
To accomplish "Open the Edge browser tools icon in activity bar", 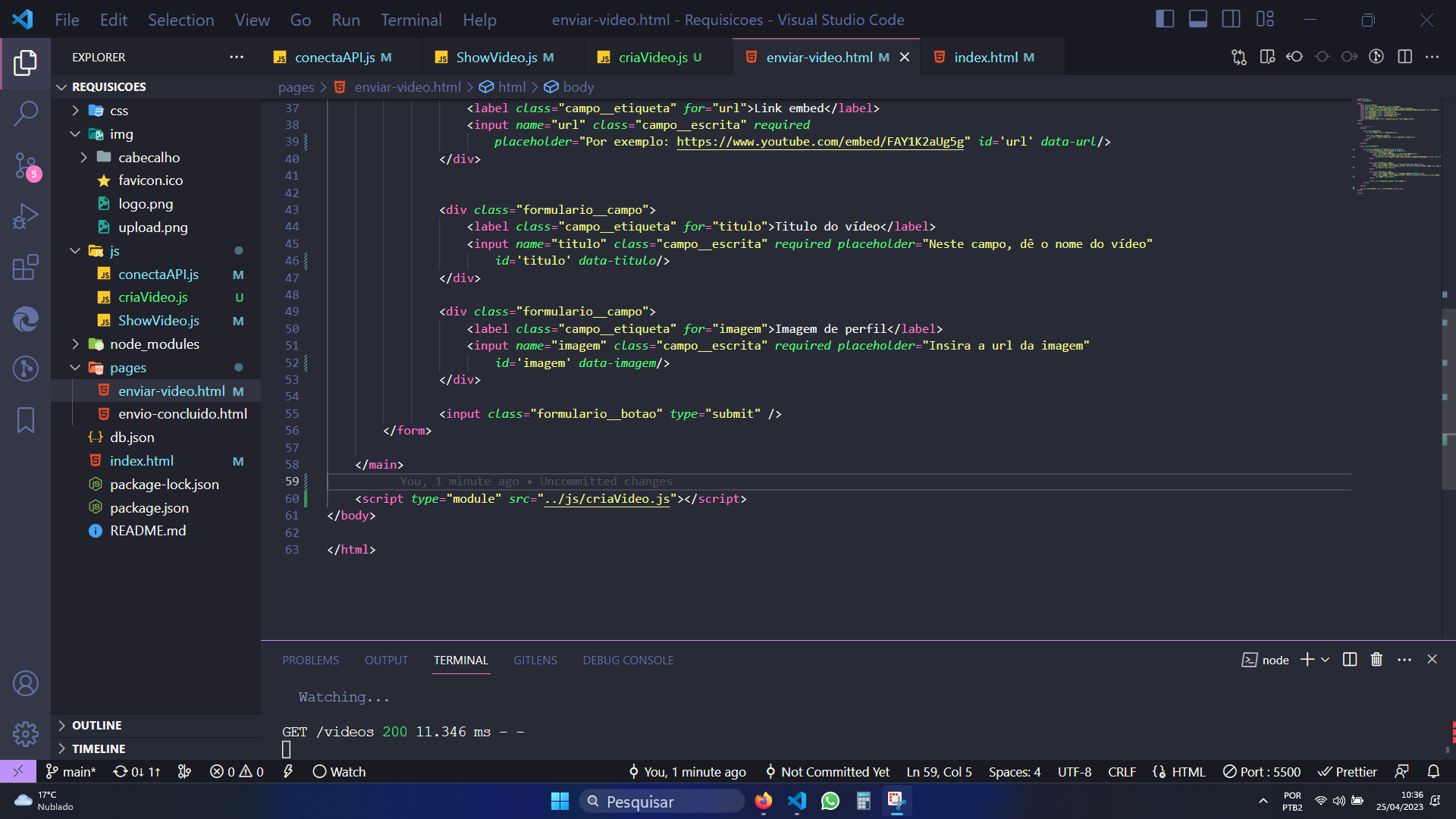I will [25, 319].
